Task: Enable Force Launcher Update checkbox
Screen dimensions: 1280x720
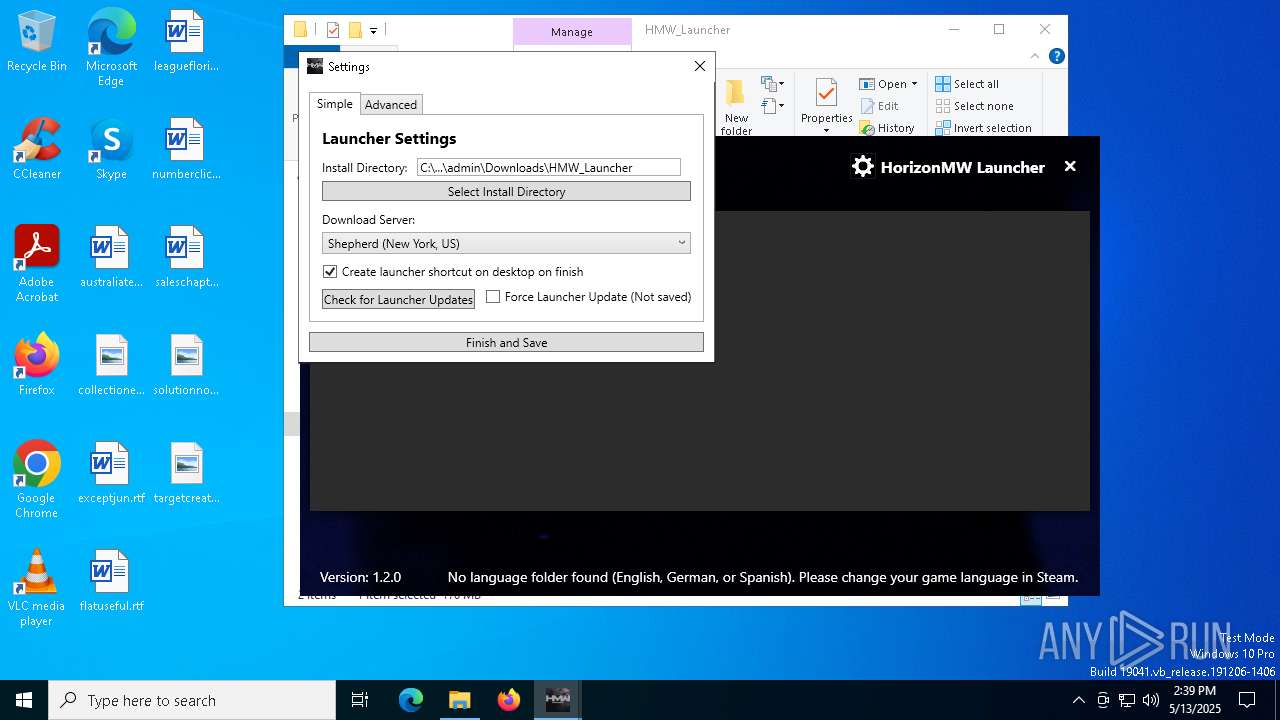Action: tap(493, 297)
